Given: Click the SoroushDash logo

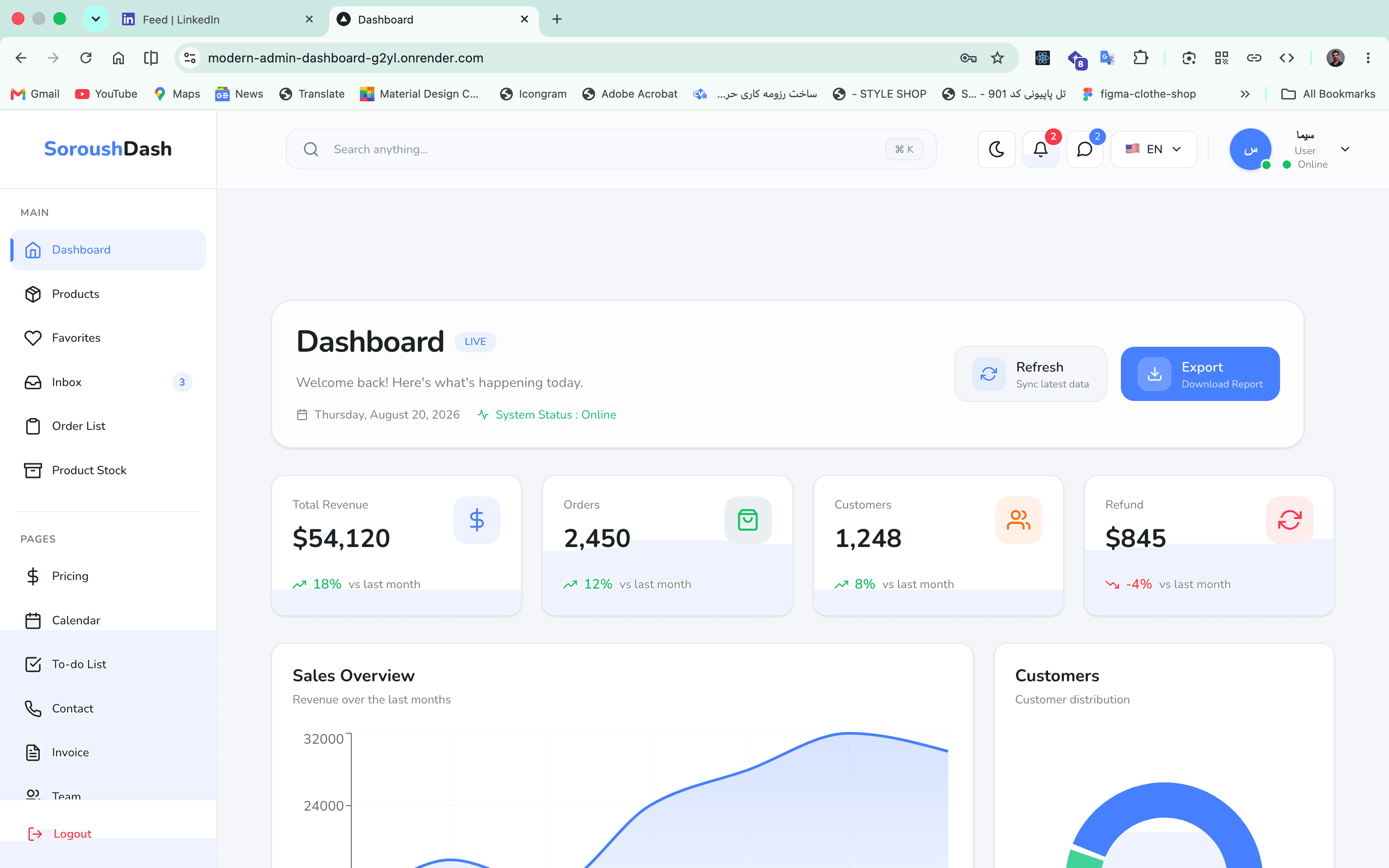Looking at the screenshot, I should click(108, 149).
